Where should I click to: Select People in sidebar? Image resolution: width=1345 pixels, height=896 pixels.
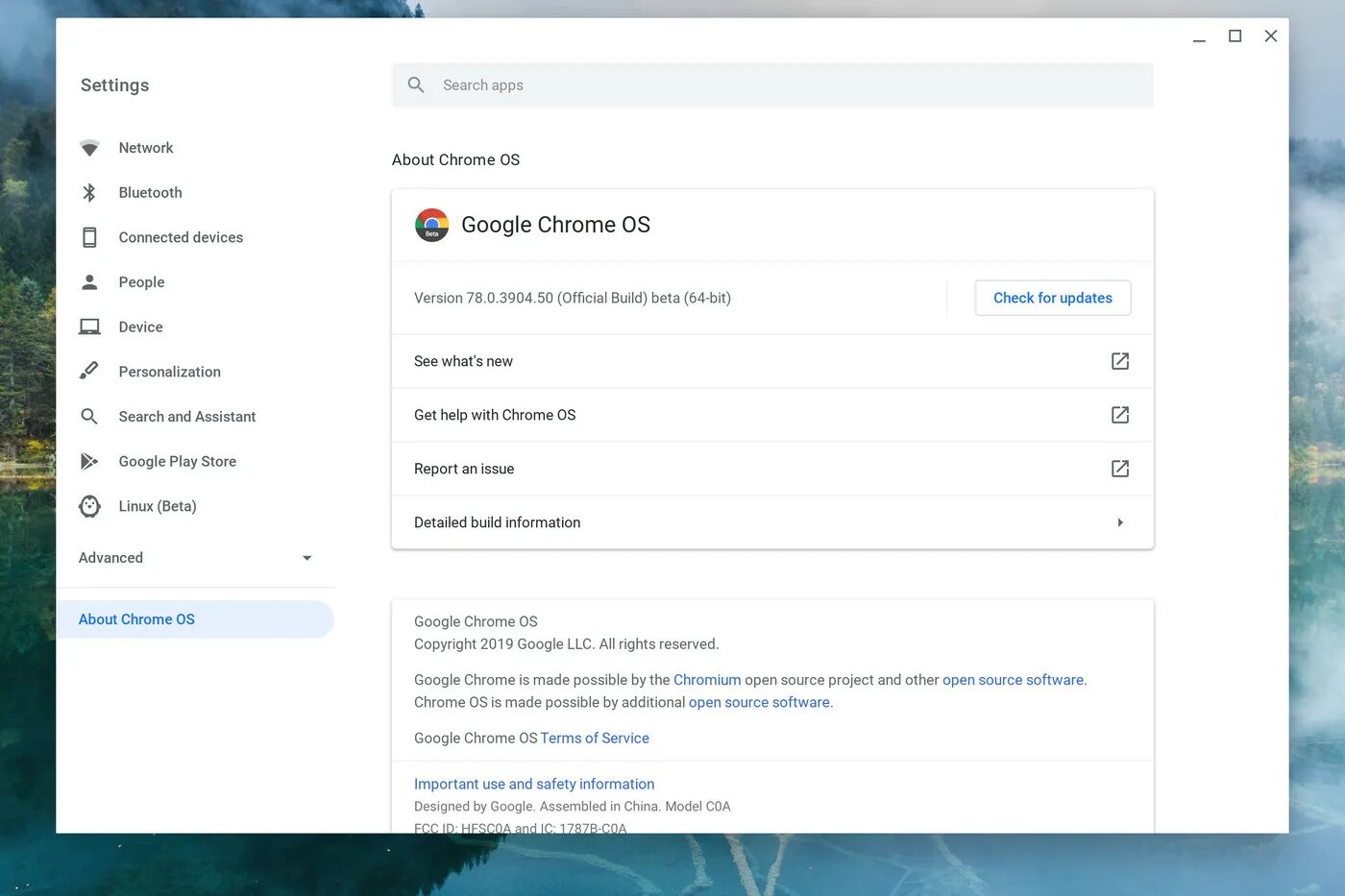point(141,282)
